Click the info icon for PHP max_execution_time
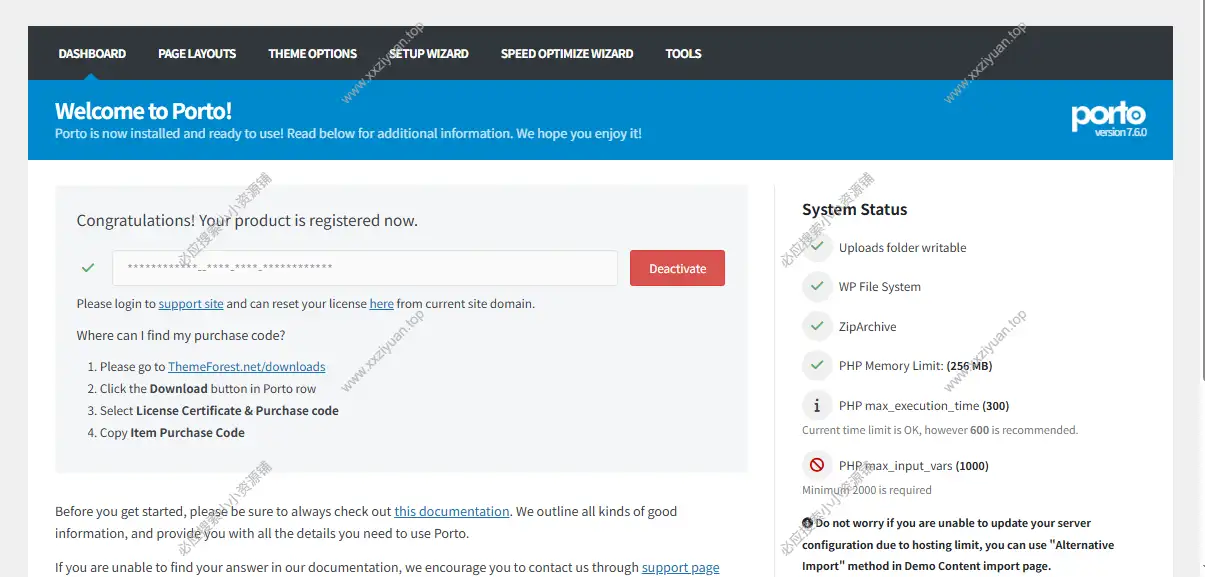 pos(817,406)
